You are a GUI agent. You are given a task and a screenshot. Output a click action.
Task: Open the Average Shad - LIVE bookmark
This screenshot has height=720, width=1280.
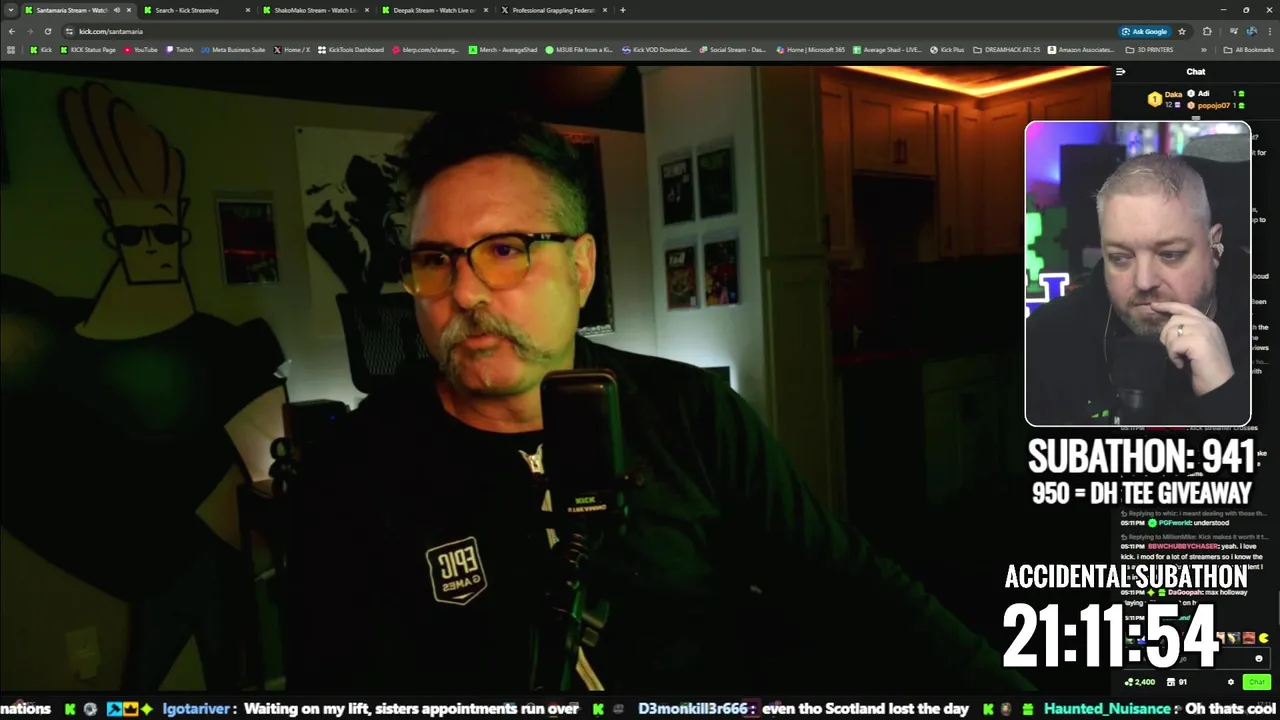[887, 49]
